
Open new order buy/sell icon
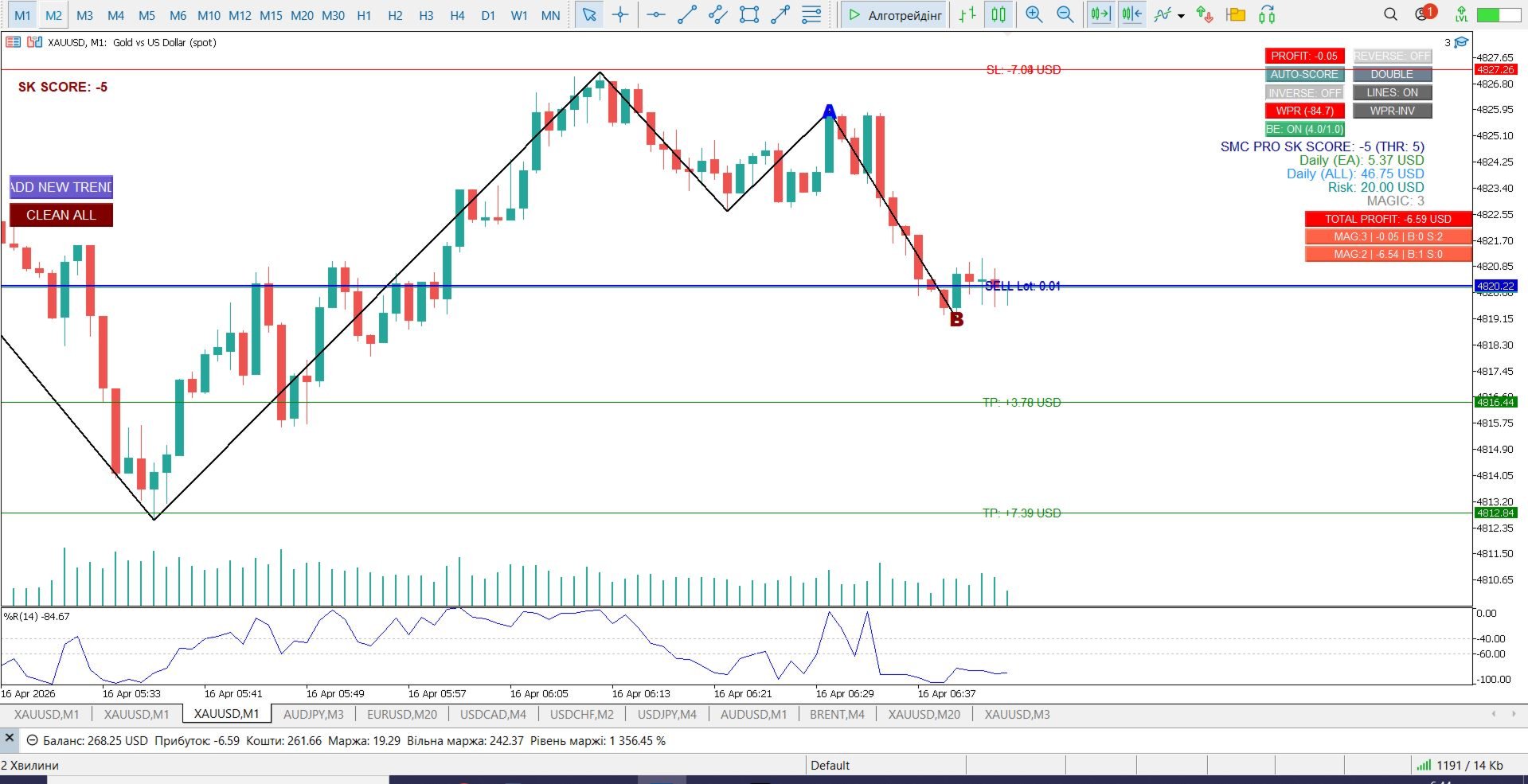(1205, 14)
